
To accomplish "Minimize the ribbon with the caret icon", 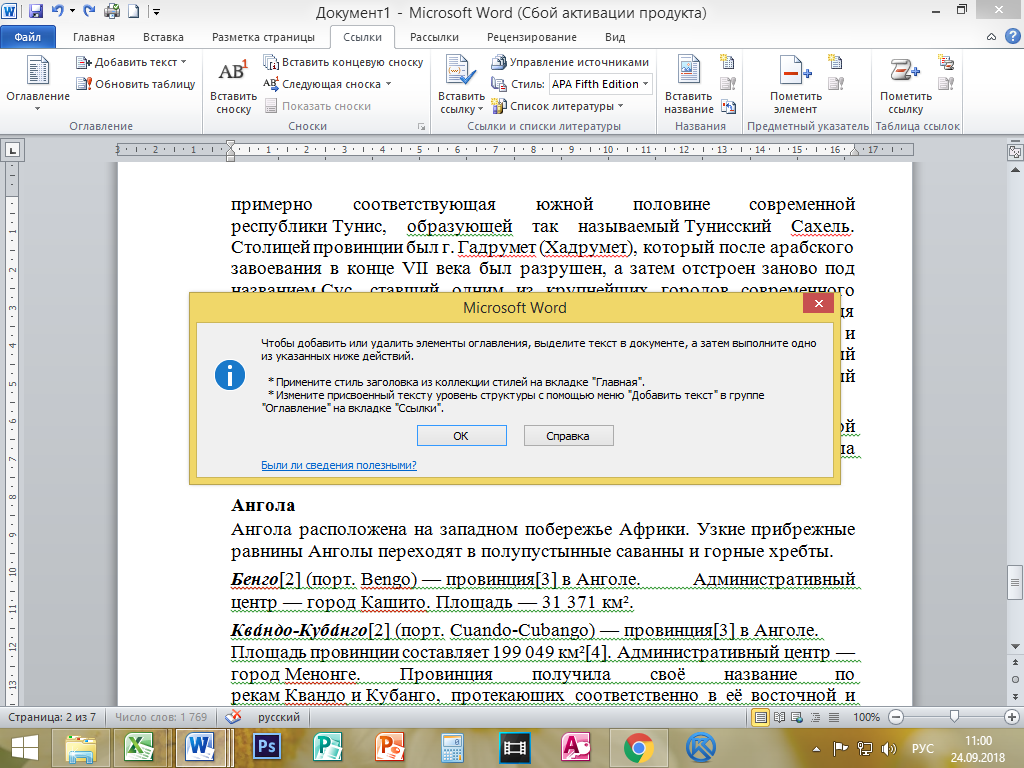I will click(x=991, y=37).
